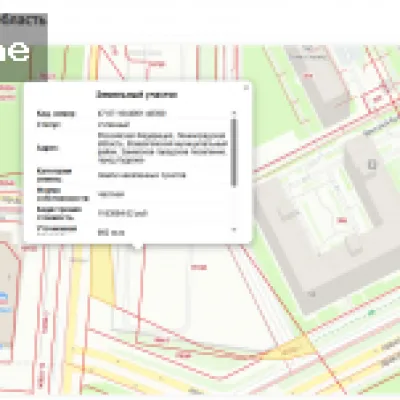The image size is (400, 400).
Task: Click the popup title heading
Action: tap(137, 95)
